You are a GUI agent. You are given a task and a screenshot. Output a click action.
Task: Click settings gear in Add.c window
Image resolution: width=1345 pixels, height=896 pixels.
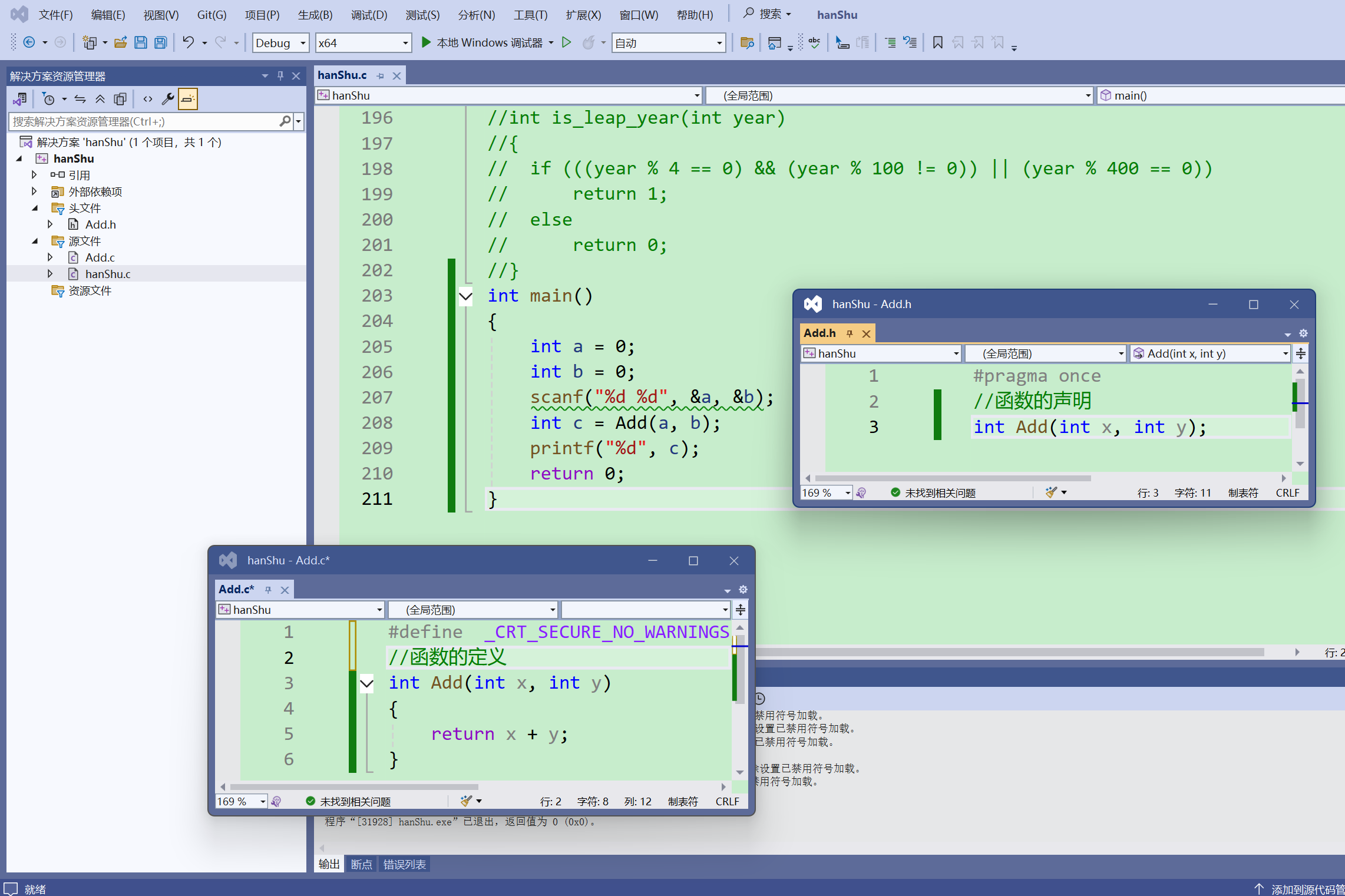tap(743, 590)
